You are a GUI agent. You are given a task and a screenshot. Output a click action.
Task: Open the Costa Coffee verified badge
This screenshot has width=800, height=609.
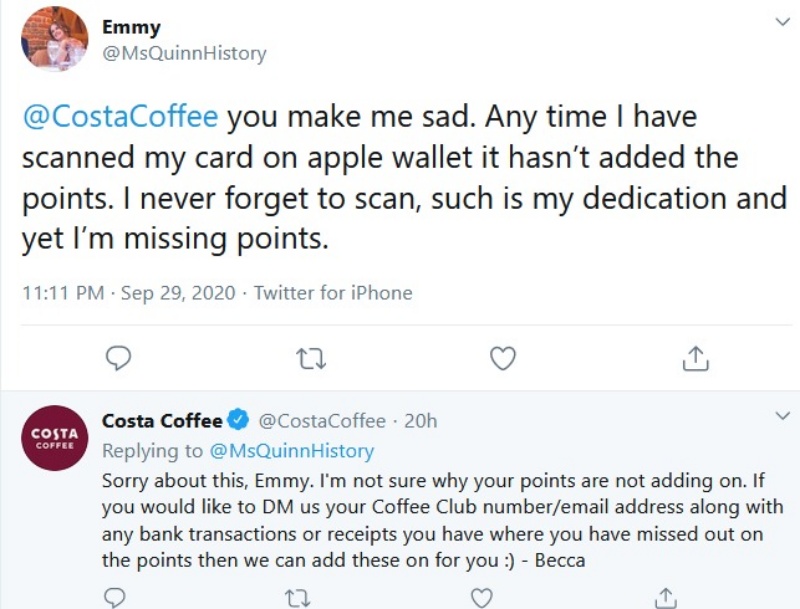tap(238, 420)
